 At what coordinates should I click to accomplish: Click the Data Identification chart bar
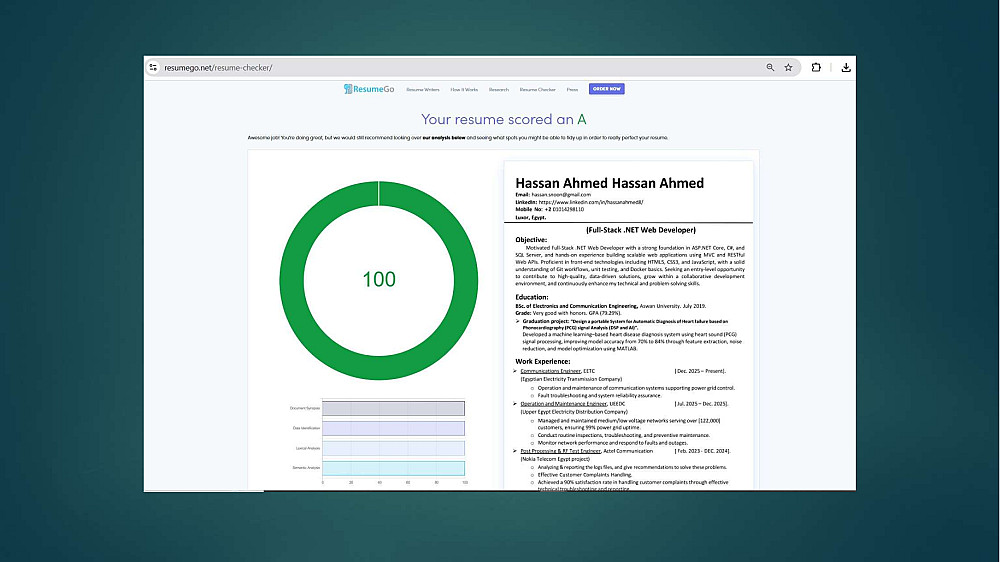click(x=393, y=428)
